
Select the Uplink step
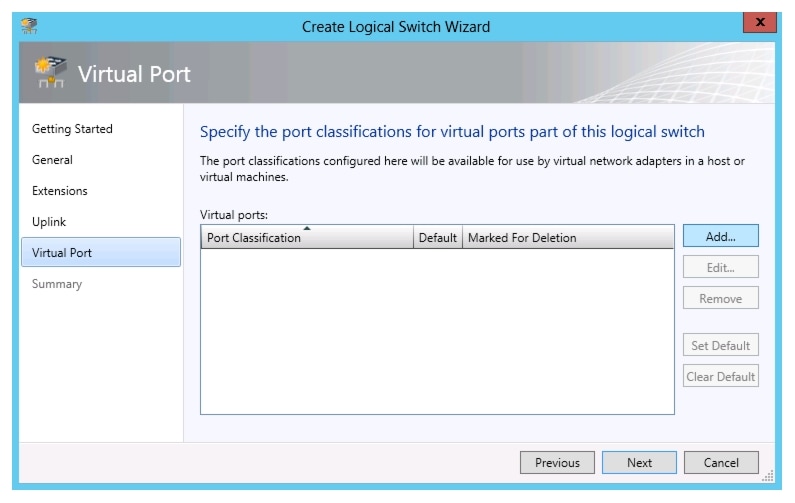point(49,222)
